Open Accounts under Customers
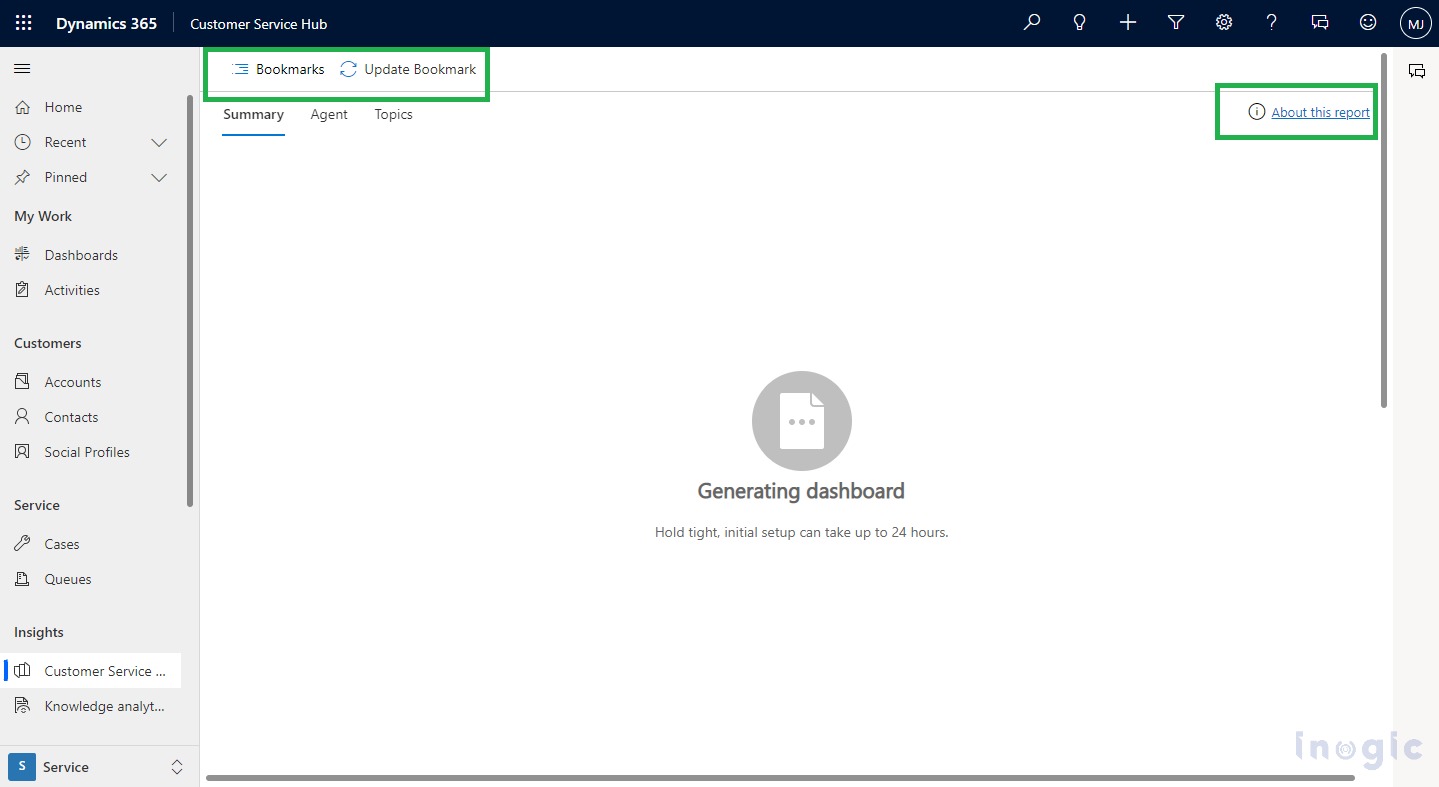 [x=90, y=382]
